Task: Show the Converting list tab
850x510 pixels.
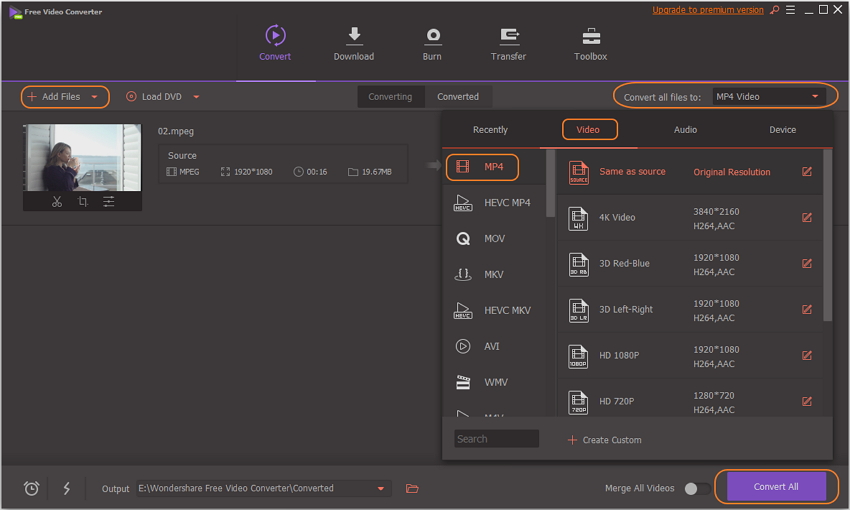Action: pyautogui.click(x=390, y=96)
